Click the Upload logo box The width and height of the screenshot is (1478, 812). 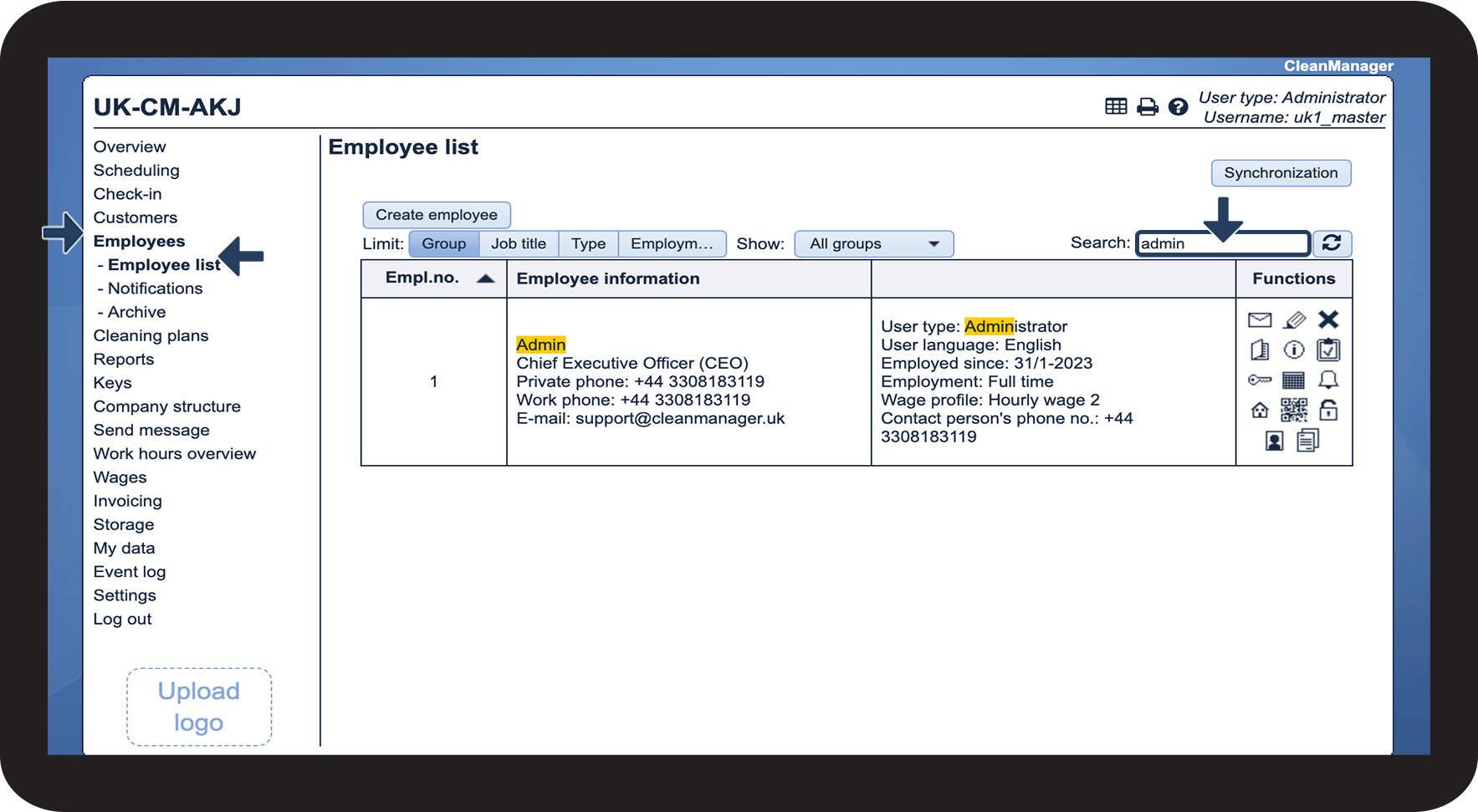pos(199,707)
